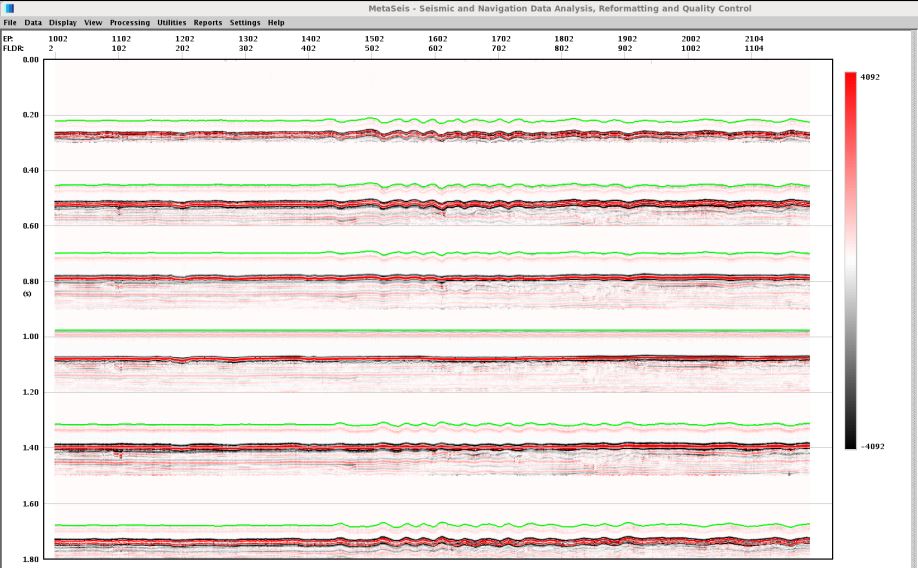Image resolution: width=918 pixels, height=568 pixels.
Task: Click the black bottom of the amplitude color bar
Action: coord(850,443)
